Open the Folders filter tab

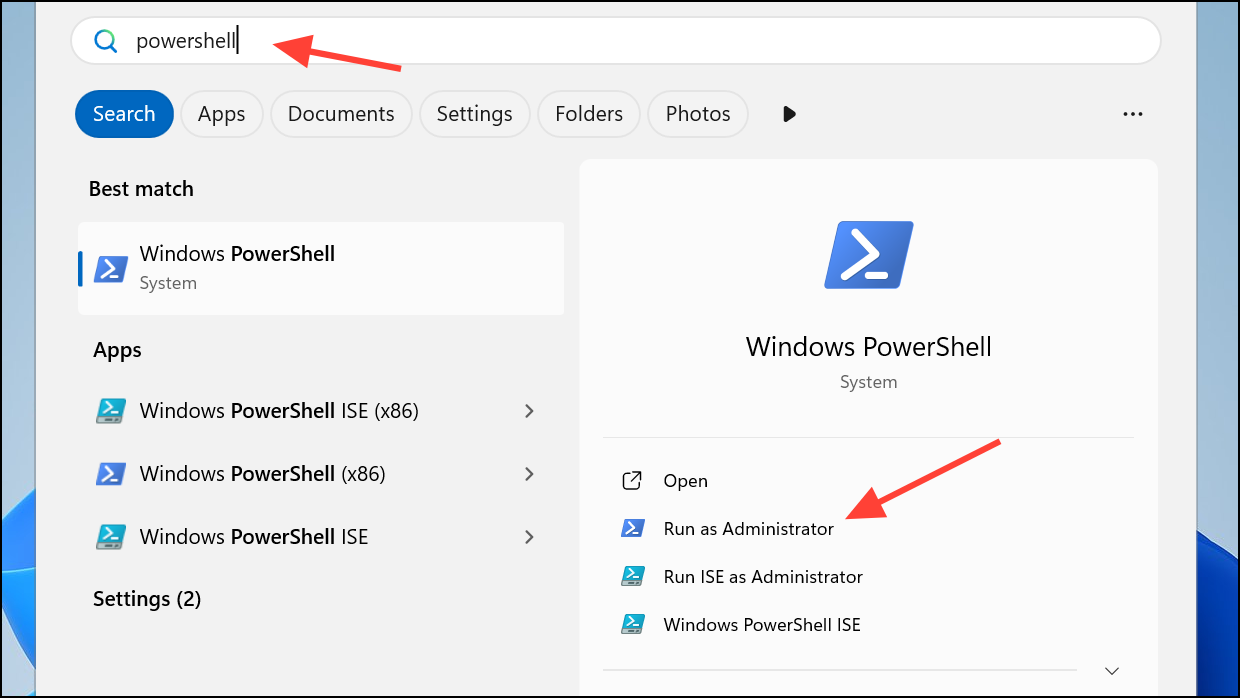pos(589,114)
